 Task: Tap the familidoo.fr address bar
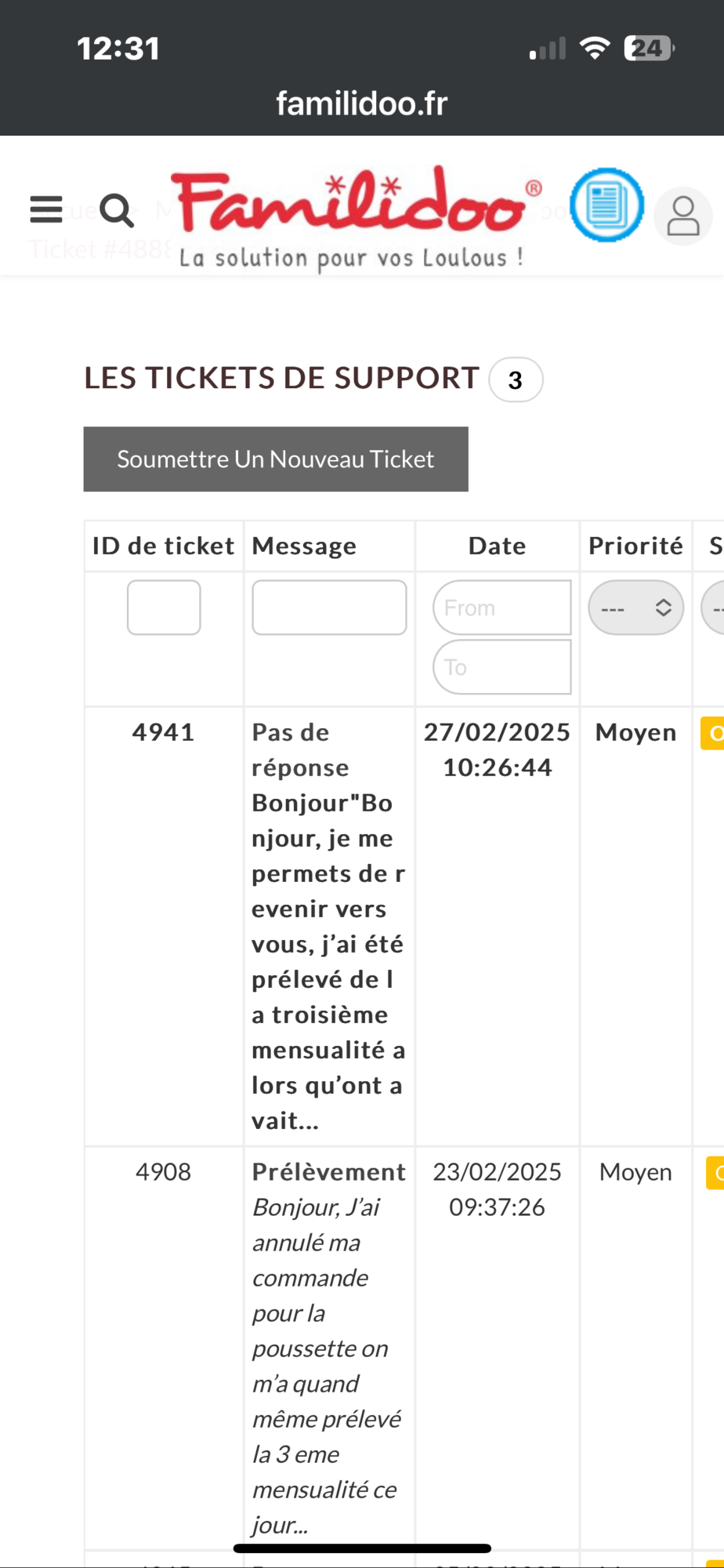click(362, 103)
